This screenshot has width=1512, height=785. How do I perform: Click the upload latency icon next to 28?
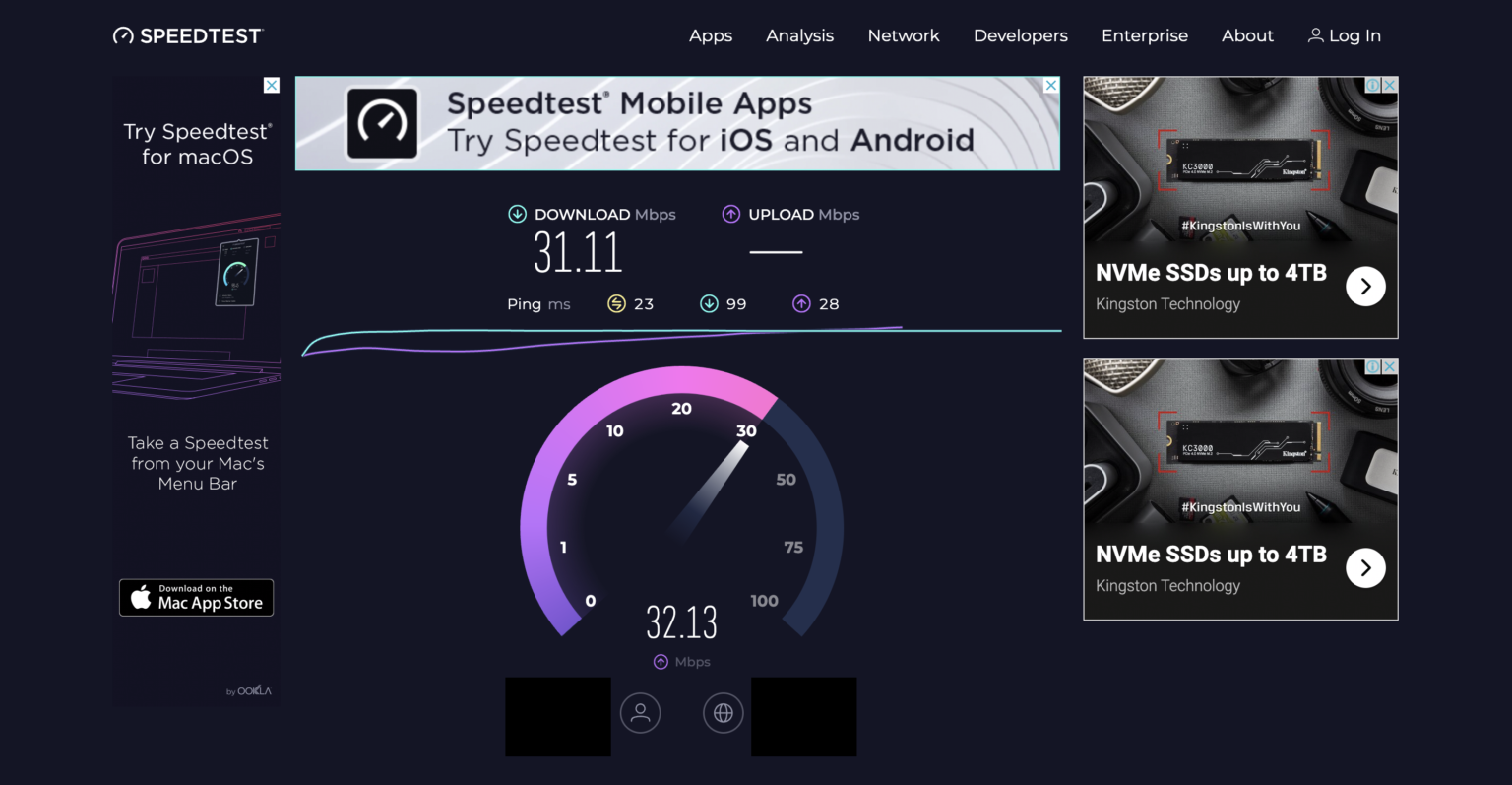(800, 303)
